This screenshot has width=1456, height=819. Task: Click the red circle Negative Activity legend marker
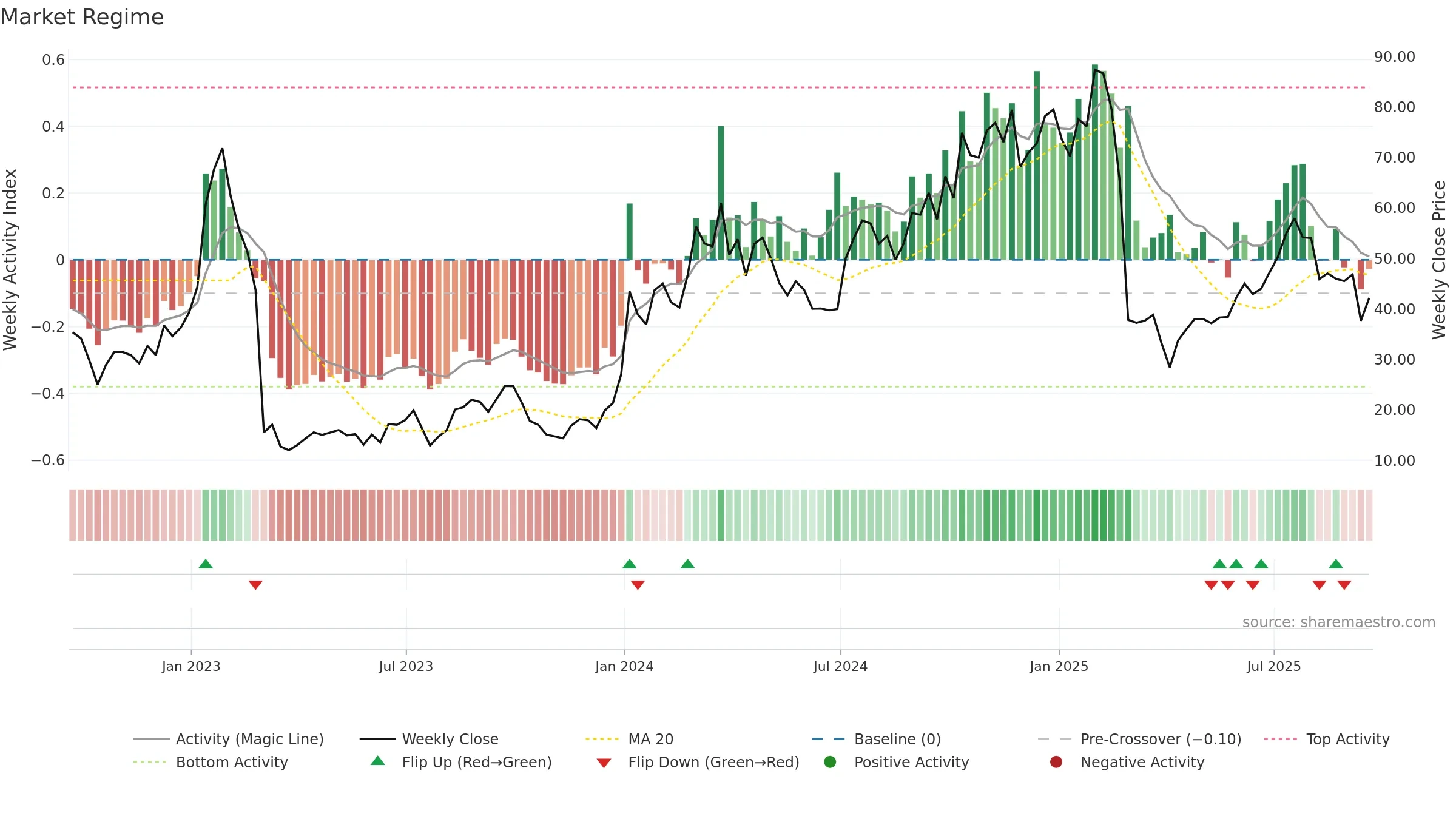pyautogui.click(x=1056, y=761)
